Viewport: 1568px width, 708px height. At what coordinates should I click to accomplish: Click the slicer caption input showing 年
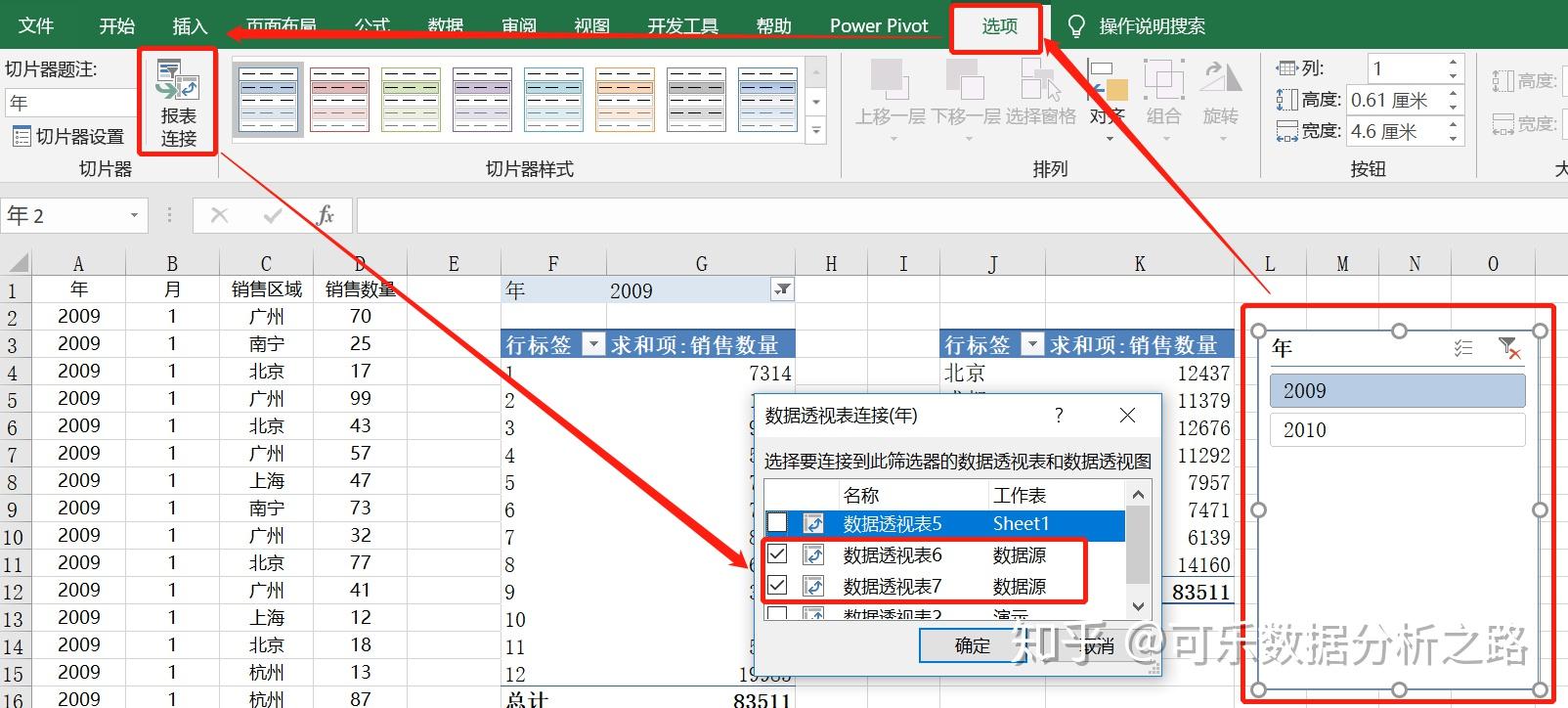tap(70, 103)
